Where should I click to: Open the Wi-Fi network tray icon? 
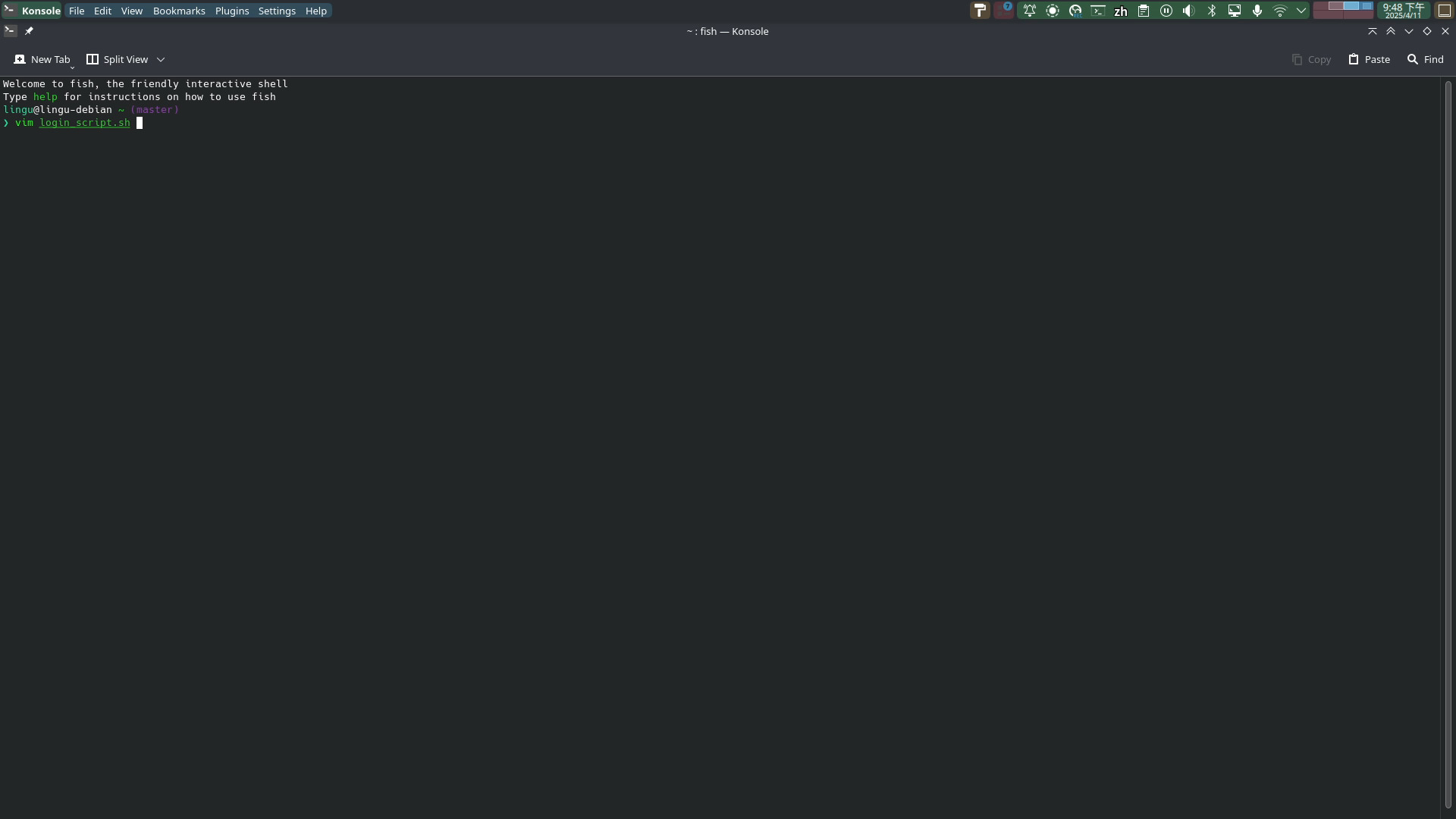(x=1280, y=11)
